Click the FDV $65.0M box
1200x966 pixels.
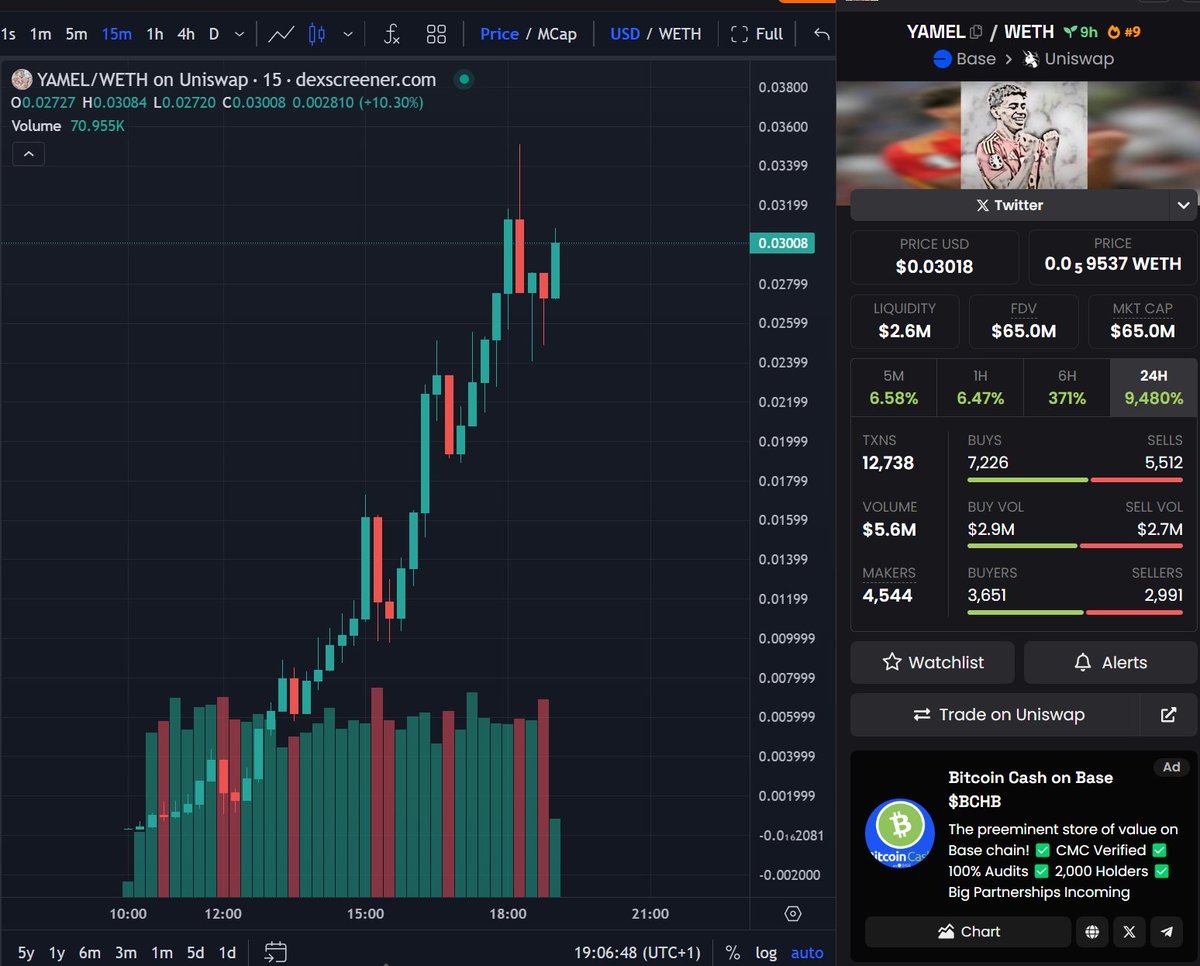click(1023, 321)
